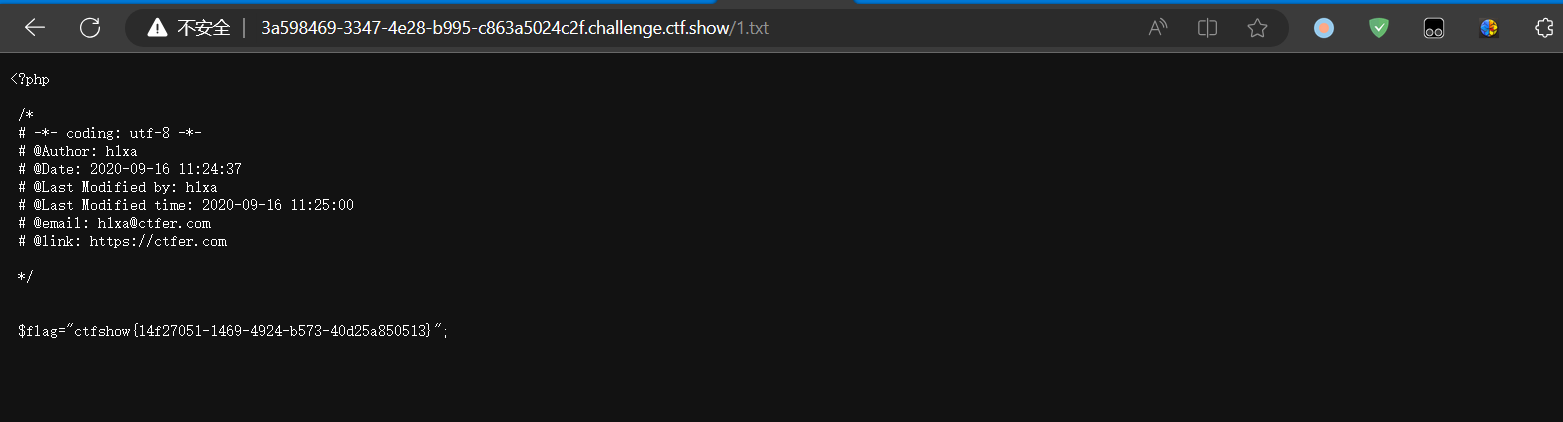Click the ctfshow flag string
1563x422 pixels.
point(252,330)
